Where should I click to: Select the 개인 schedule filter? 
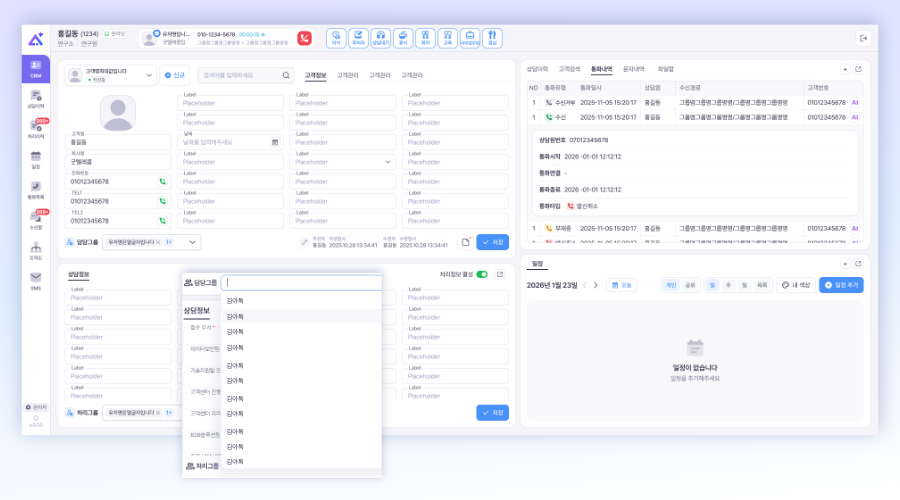coord(671,285)
